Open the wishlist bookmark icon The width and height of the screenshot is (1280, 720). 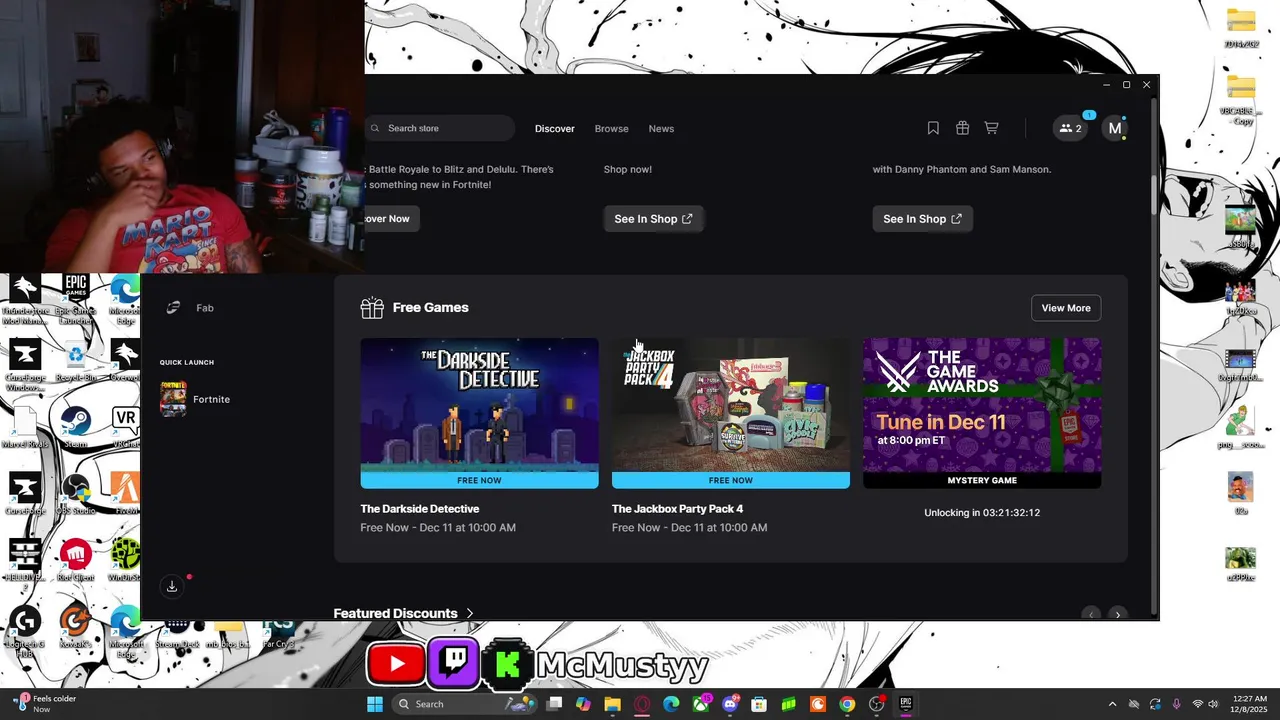point(933,128)
